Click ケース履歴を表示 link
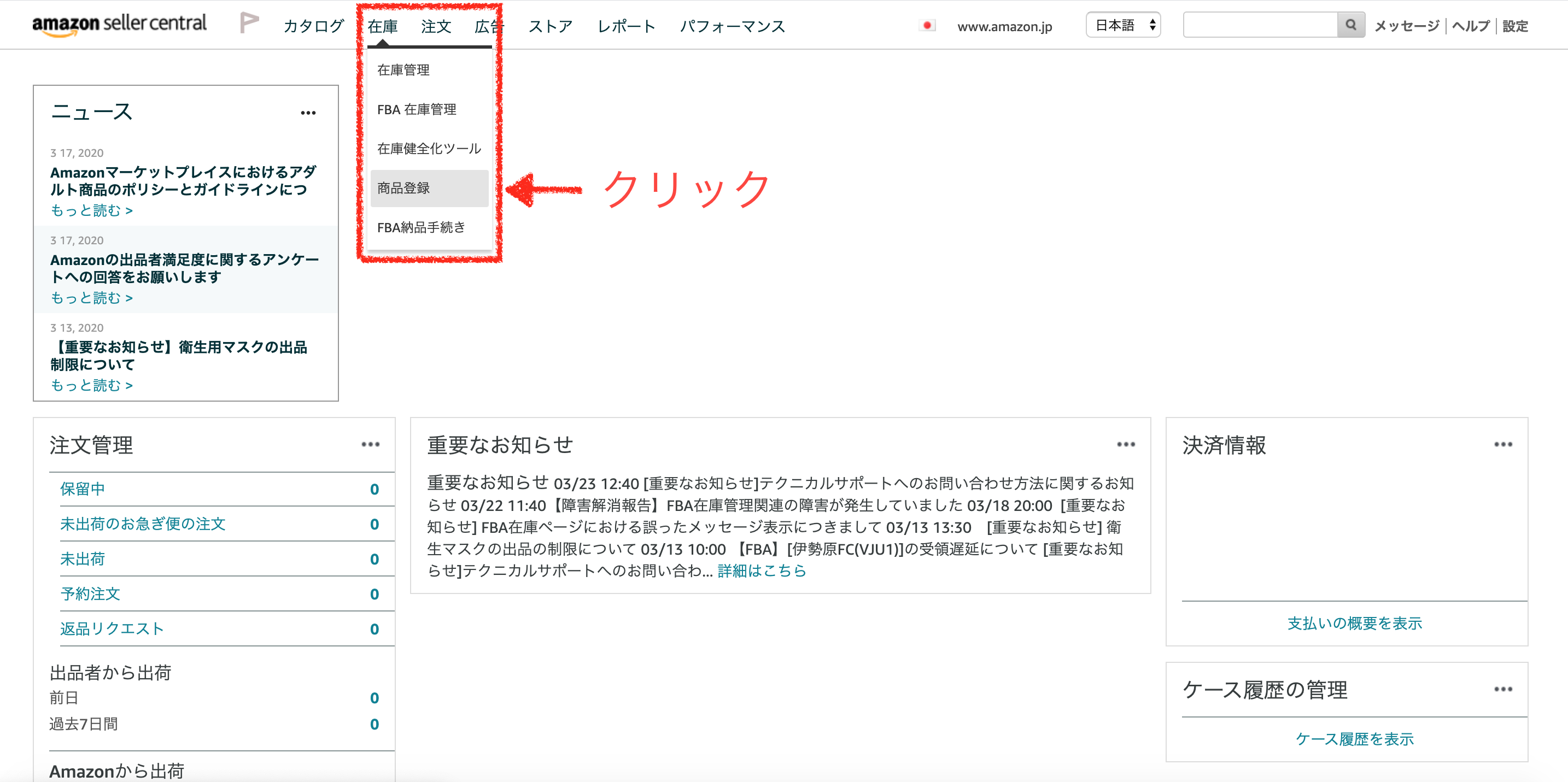 [1354, 739]
